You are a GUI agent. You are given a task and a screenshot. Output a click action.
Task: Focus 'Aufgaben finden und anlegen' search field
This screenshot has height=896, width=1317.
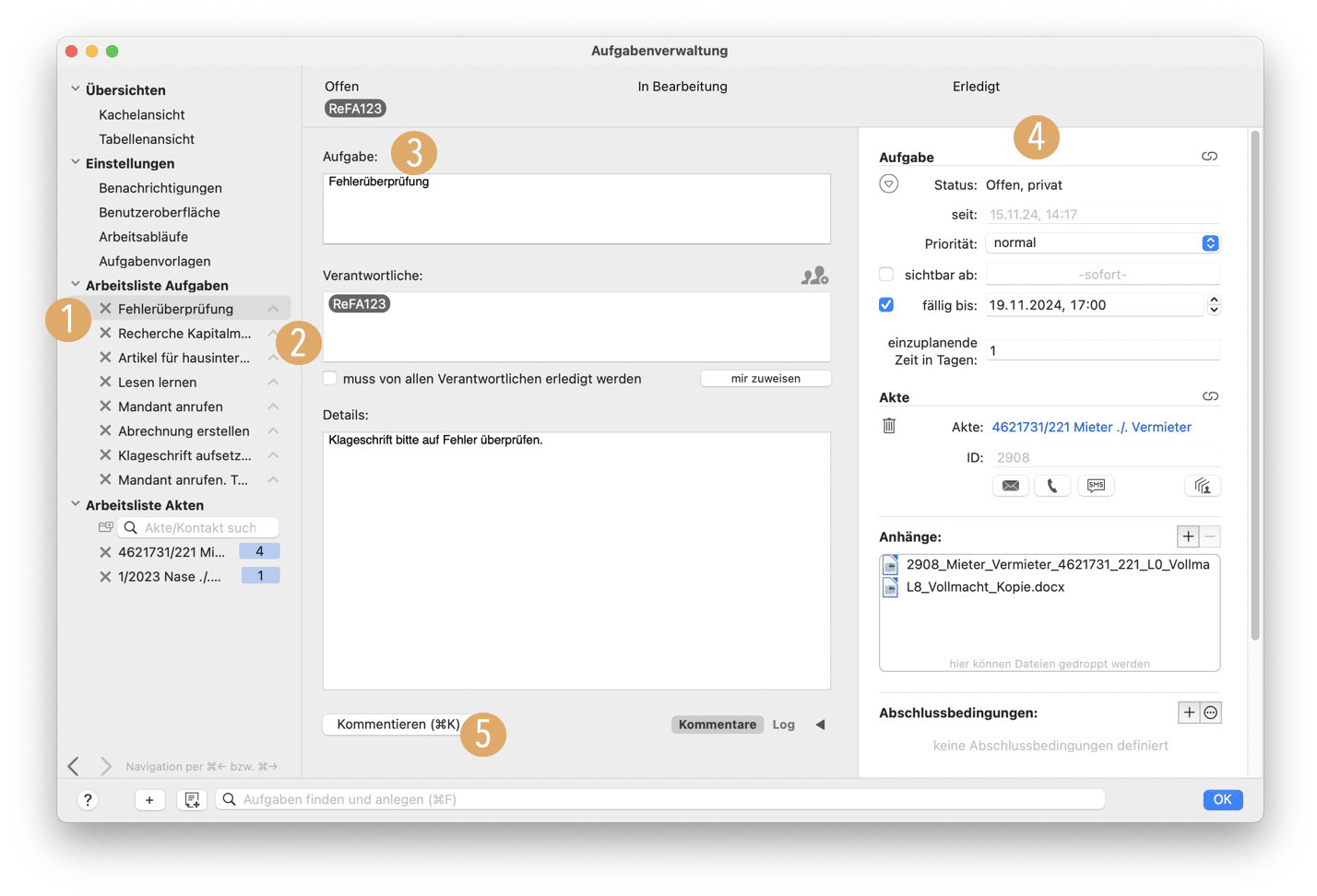tap(660, 799)
